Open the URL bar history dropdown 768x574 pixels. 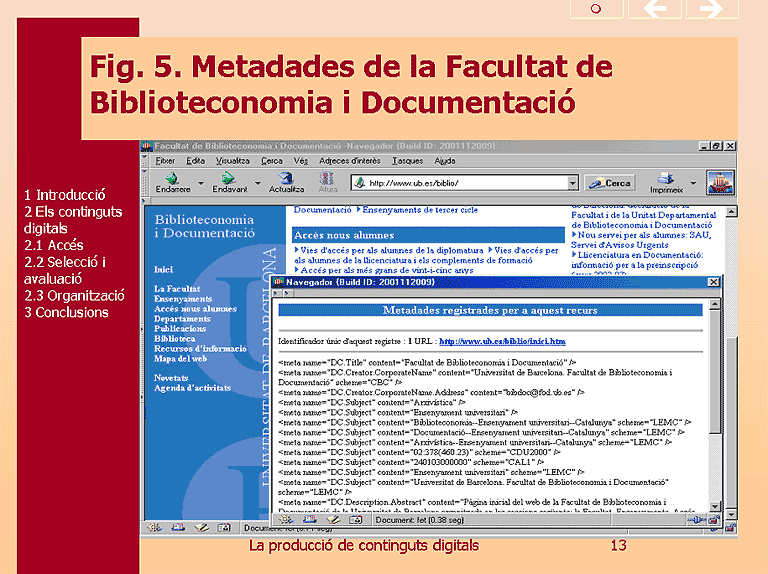coord(573,183)
